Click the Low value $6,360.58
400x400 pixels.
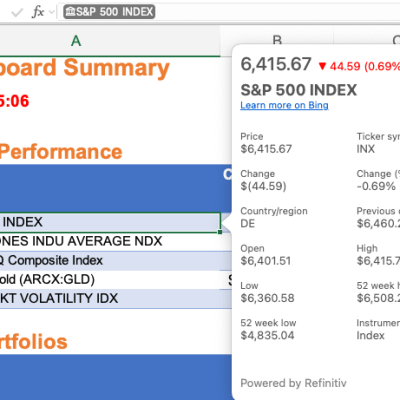tap(267, 298)
